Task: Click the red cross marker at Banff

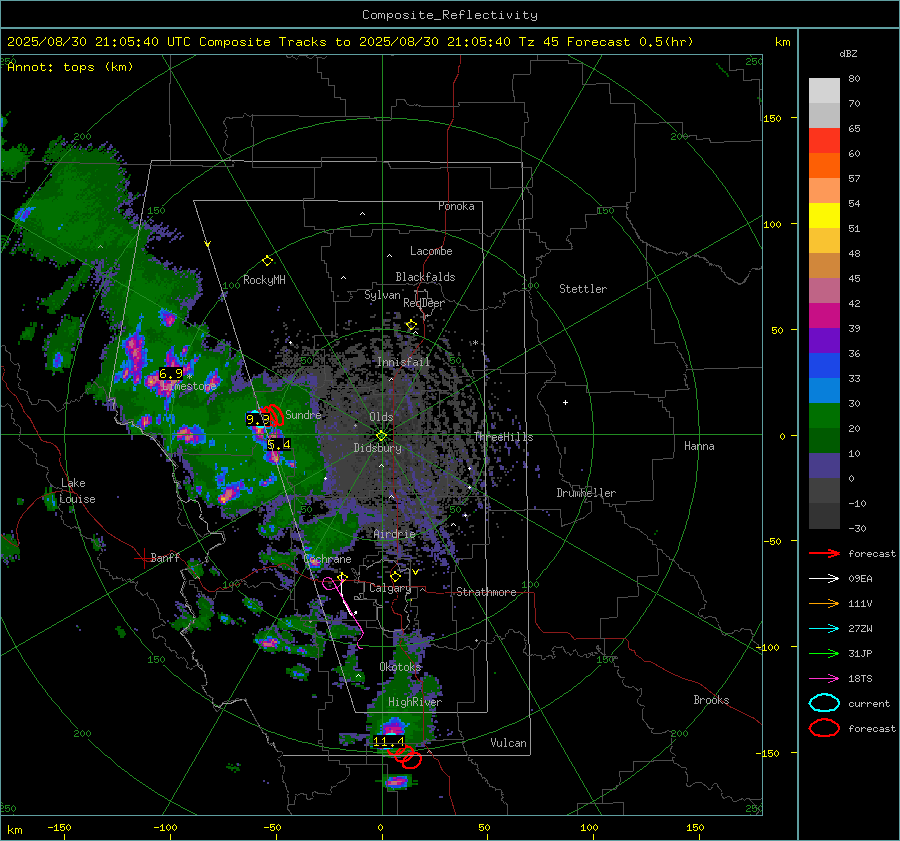Action: click(143, 558)
